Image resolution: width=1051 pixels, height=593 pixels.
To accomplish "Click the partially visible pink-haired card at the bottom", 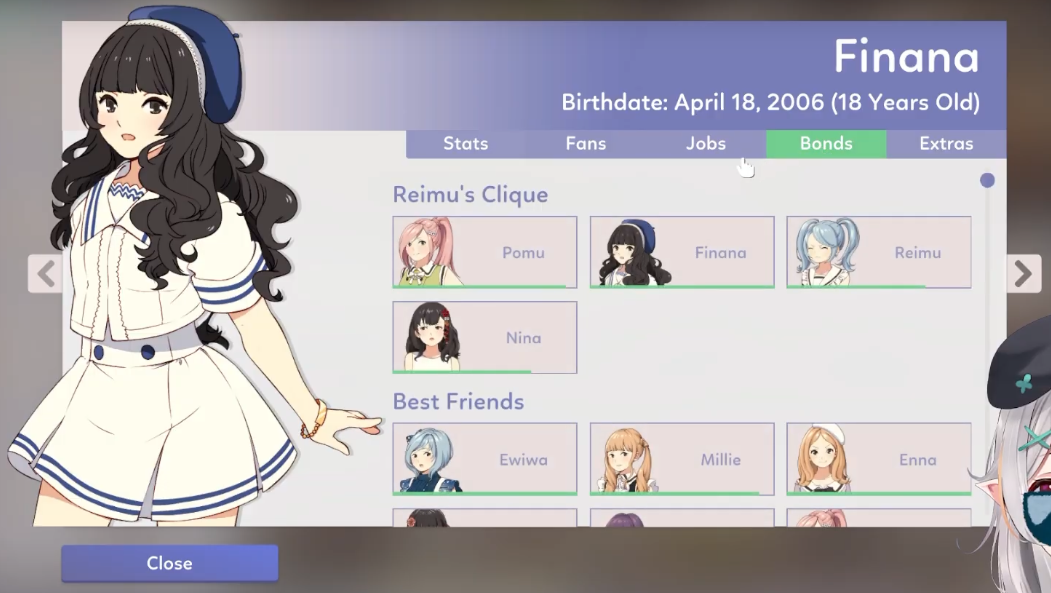I will 879,517.
